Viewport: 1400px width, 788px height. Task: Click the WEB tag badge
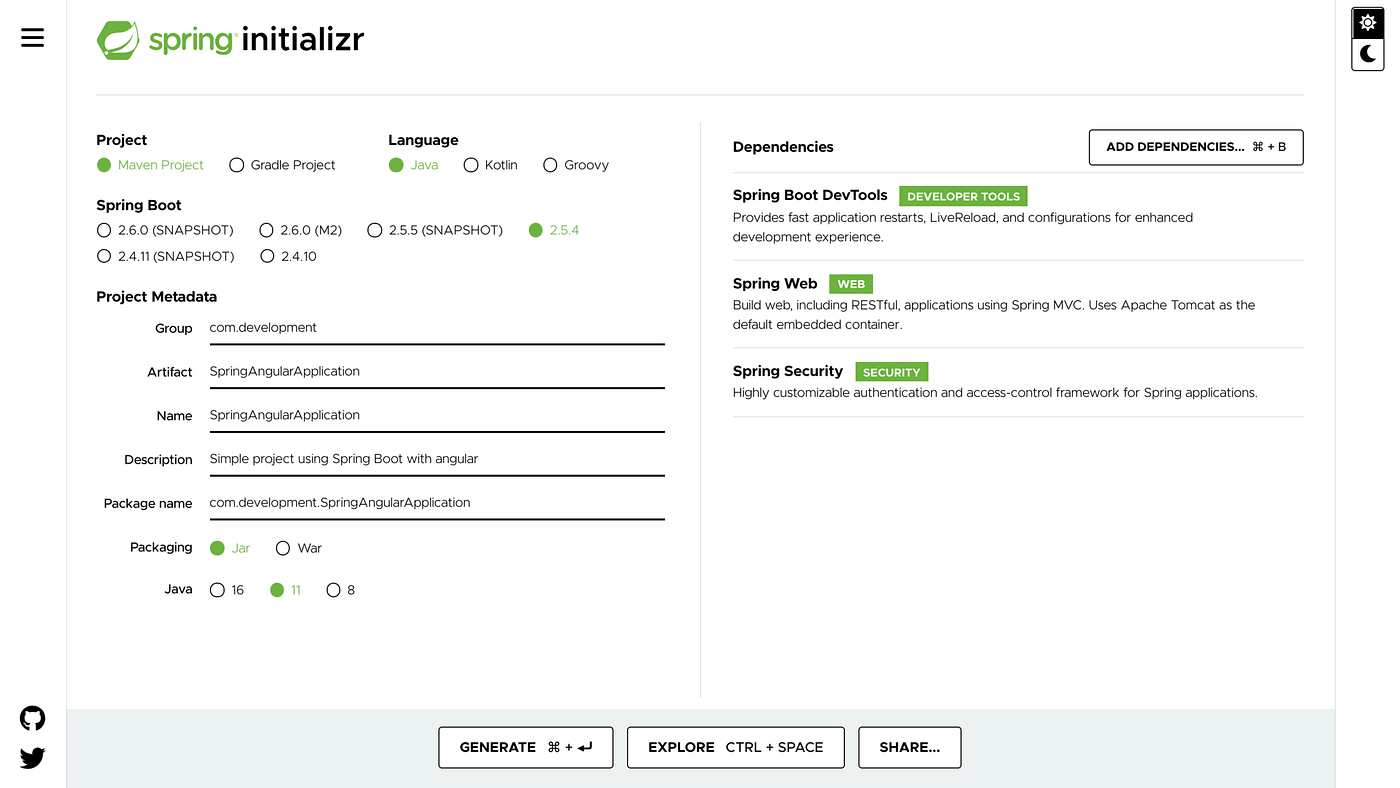(x=851, y=284)
